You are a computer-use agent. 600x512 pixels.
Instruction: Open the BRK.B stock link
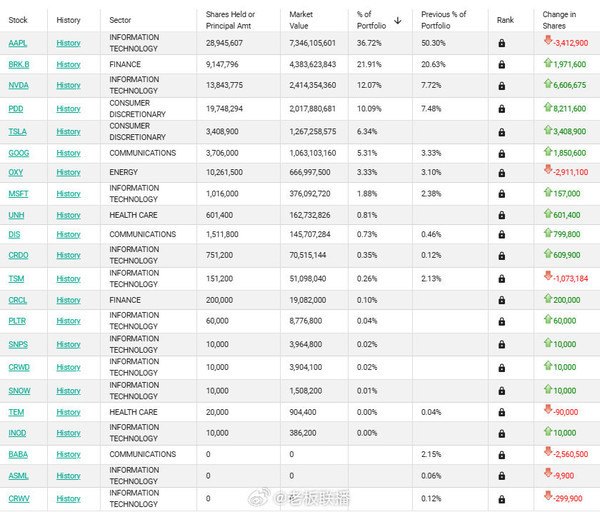click(x=19, y=64)
